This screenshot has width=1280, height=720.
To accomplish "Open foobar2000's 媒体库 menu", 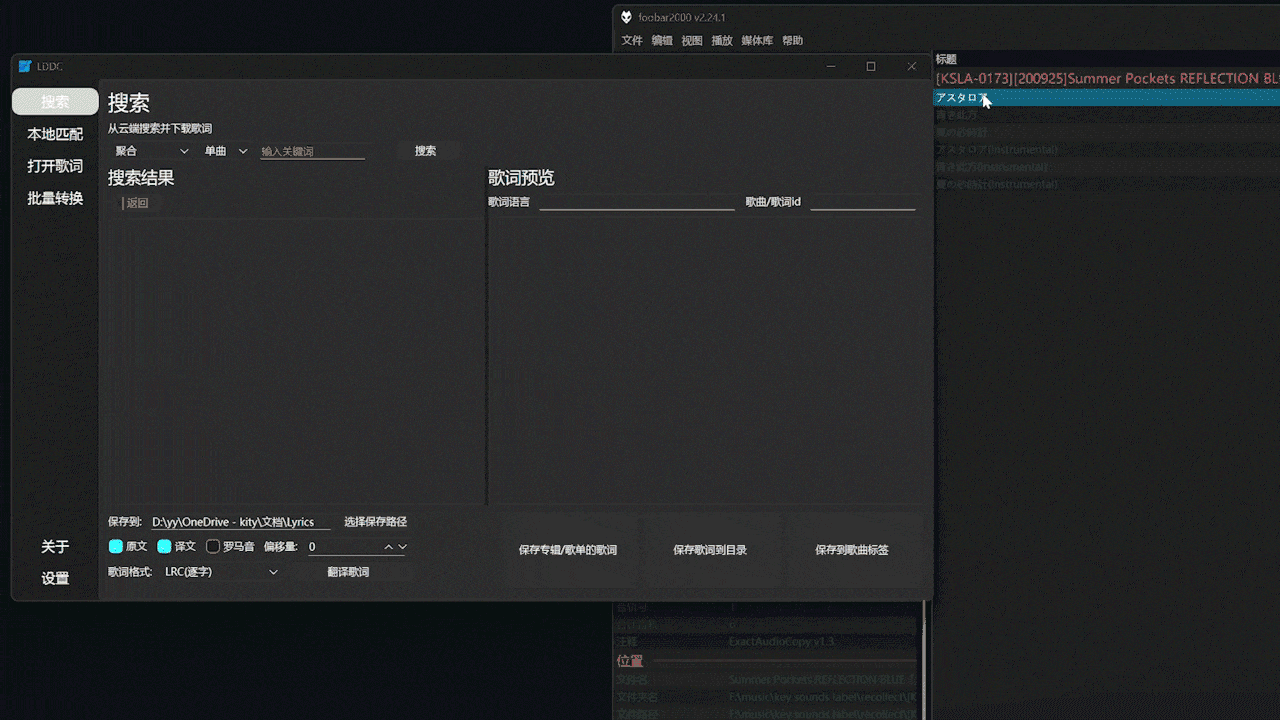I will [757, 41].
